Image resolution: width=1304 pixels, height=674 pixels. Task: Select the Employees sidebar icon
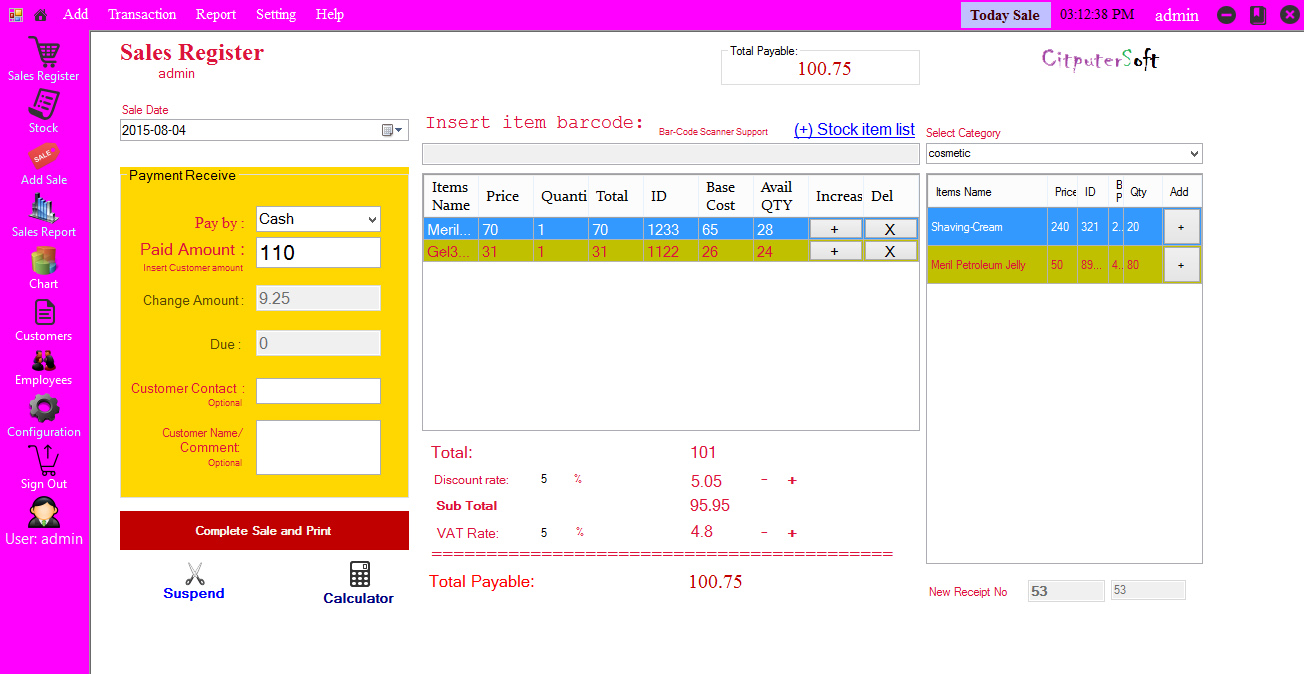click(43, 361)
